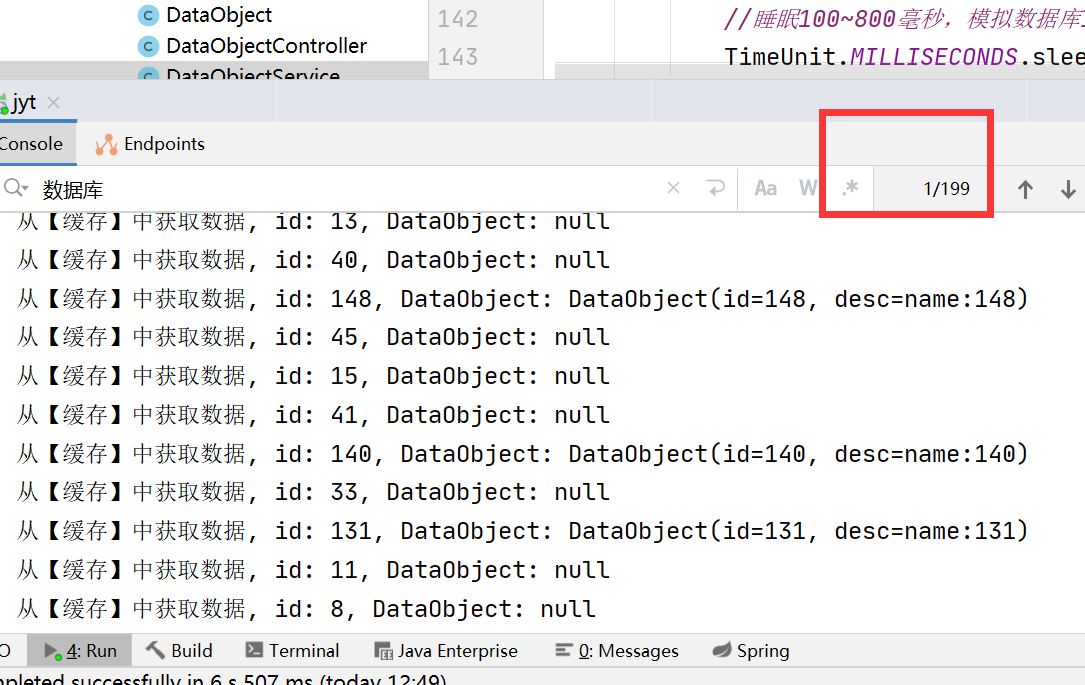The image size is (1085, 685).
Task: Click the new line search icon
Action: click(x=715, y=188)
